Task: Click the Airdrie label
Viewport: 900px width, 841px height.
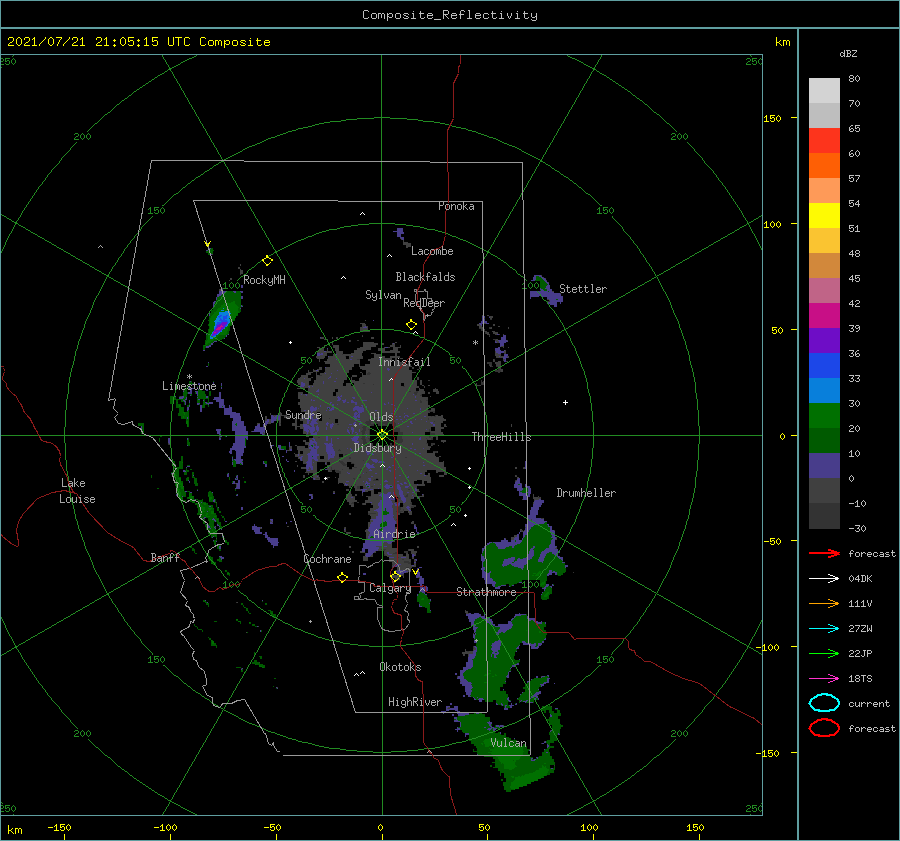Action: [394, 534]
